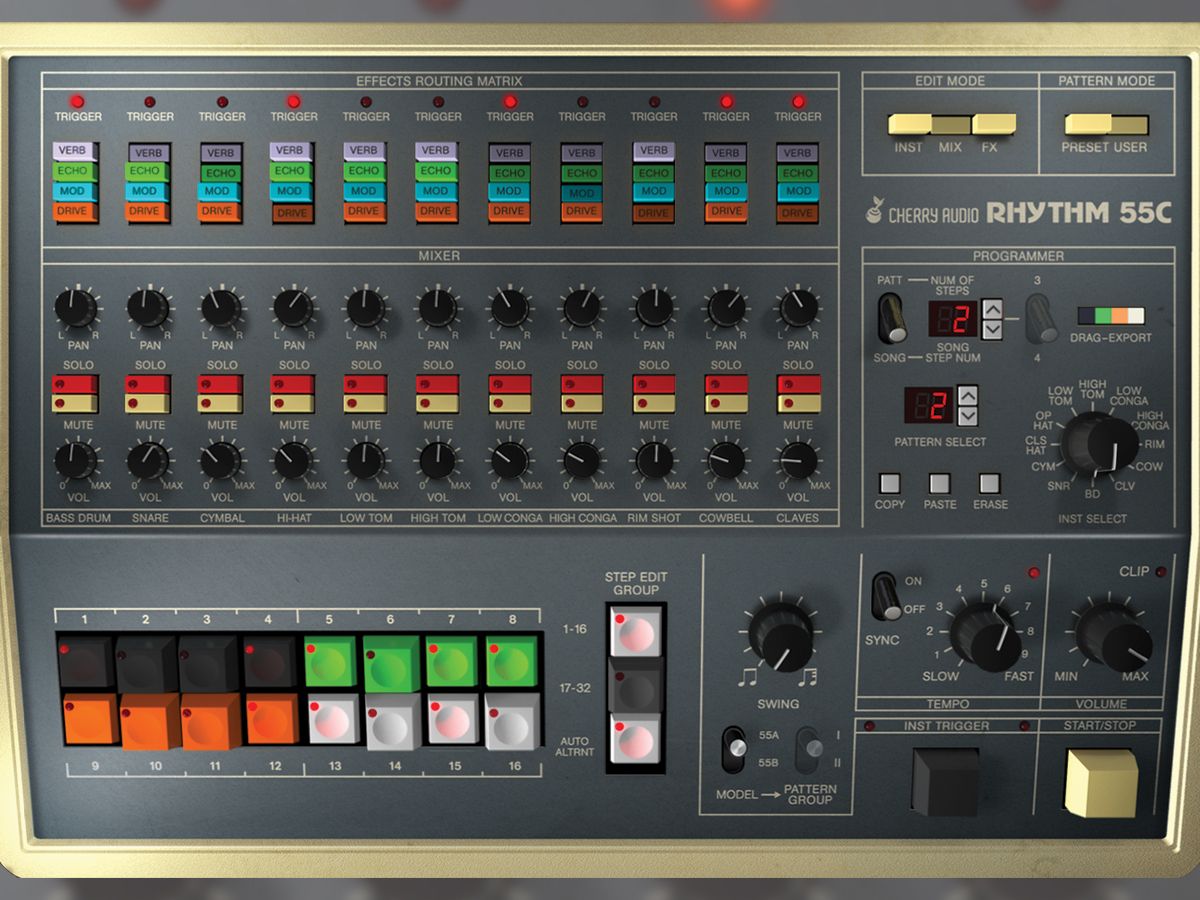This screenshot has height=900, width=1200.
Task: Toggle the SYNC on/off switch
Action: point(885,596)
